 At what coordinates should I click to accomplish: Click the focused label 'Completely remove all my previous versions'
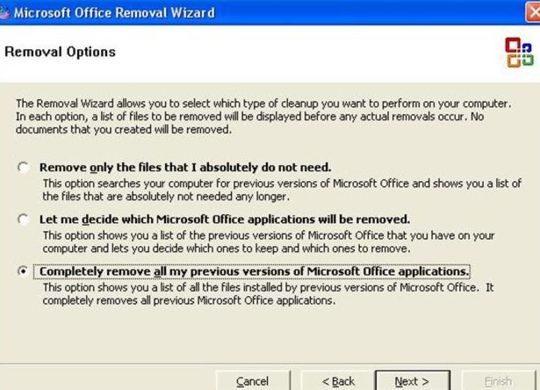pyautogui.click(x=252, y=271)
